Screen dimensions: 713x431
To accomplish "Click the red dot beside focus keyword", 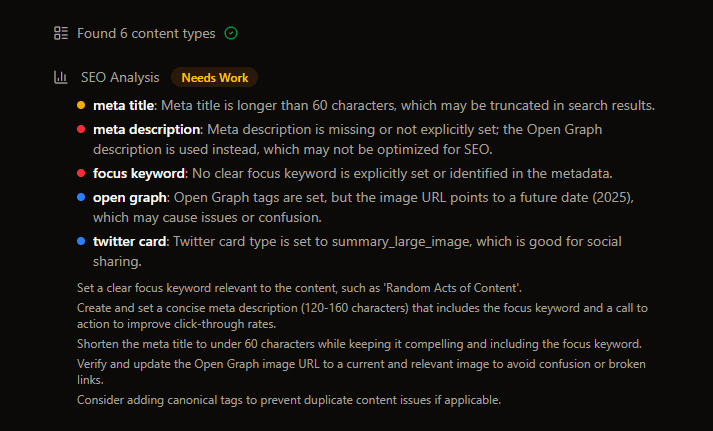I will tap(81, 173).
